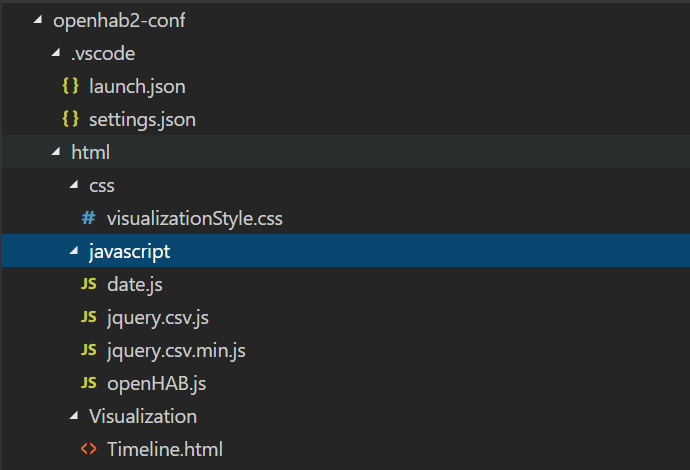Click the JS icon beside date.js
This screenshot has width=690, height=470.
point(89,285)
